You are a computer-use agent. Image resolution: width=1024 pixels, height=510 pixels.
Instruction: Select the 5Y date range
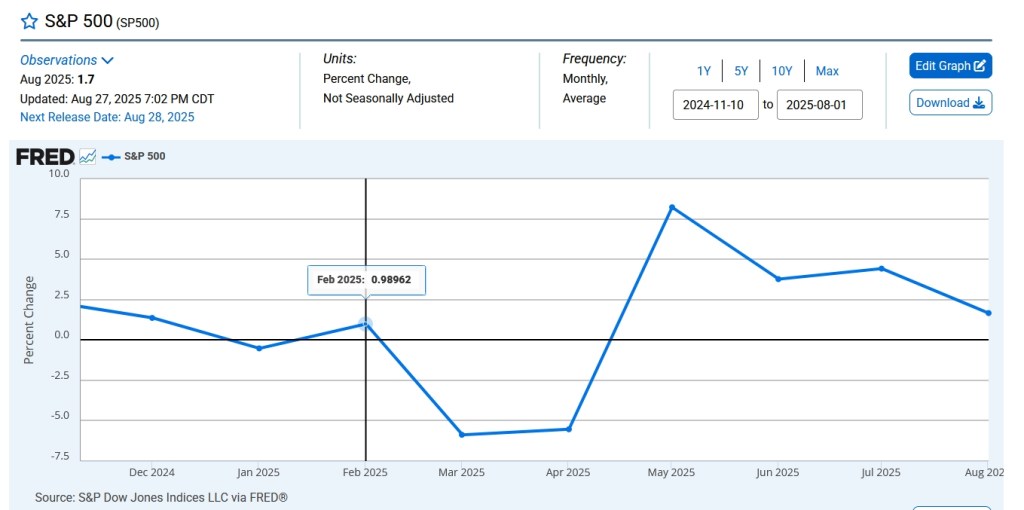tap(741, 71)
